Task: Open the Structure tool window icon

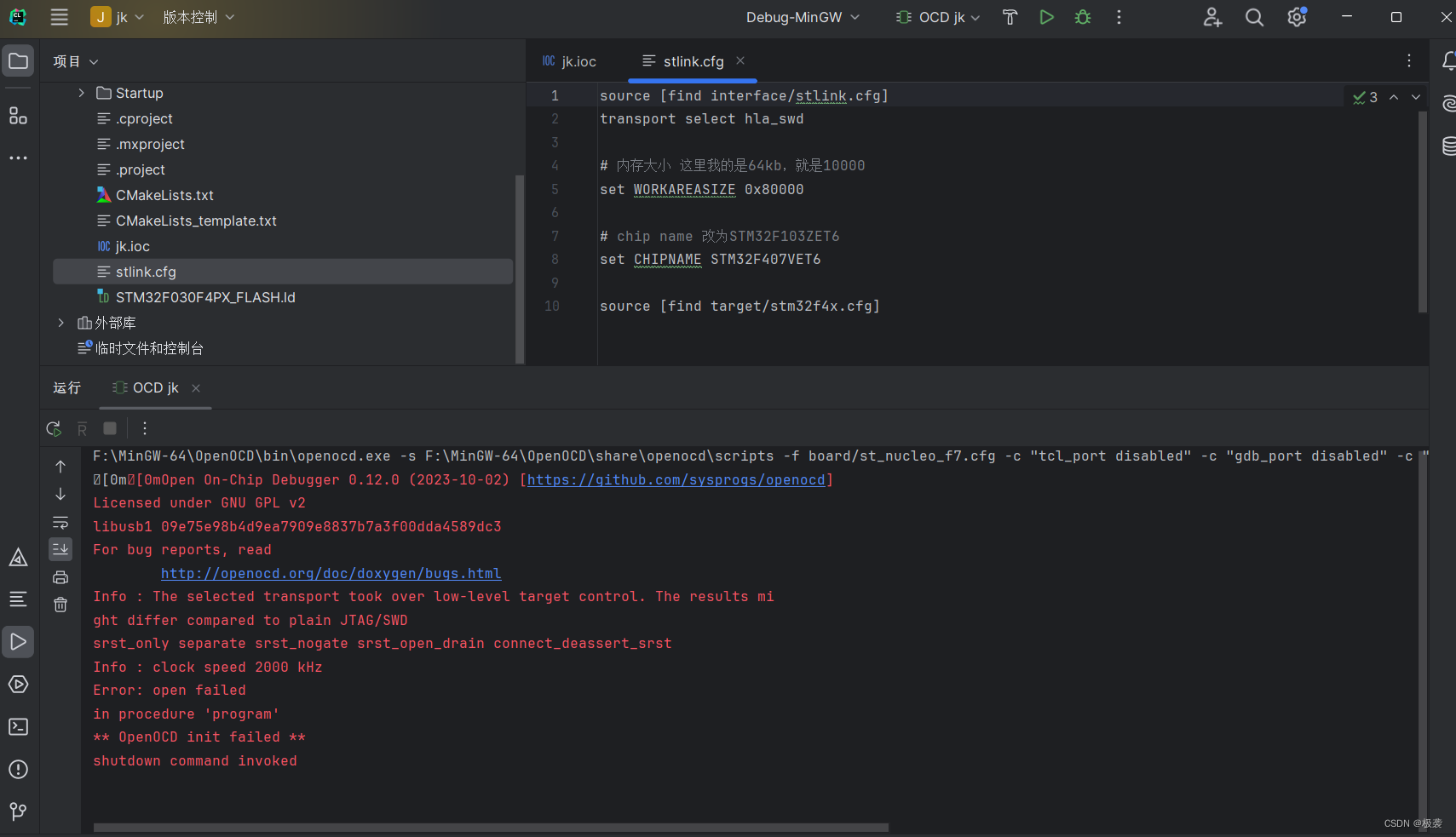Action: 18,116
